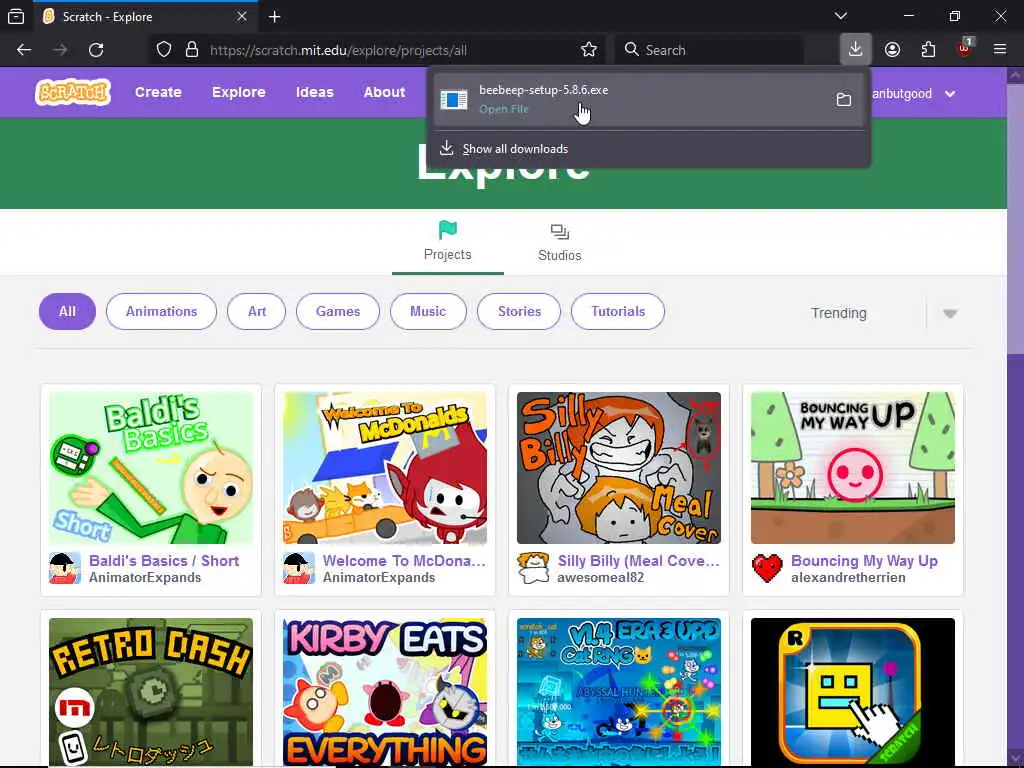Image resolution: width=1024 pixels, height=768 pixels.
Task: Close the Scratch - Explore tab
Action: tap(242, 16)
